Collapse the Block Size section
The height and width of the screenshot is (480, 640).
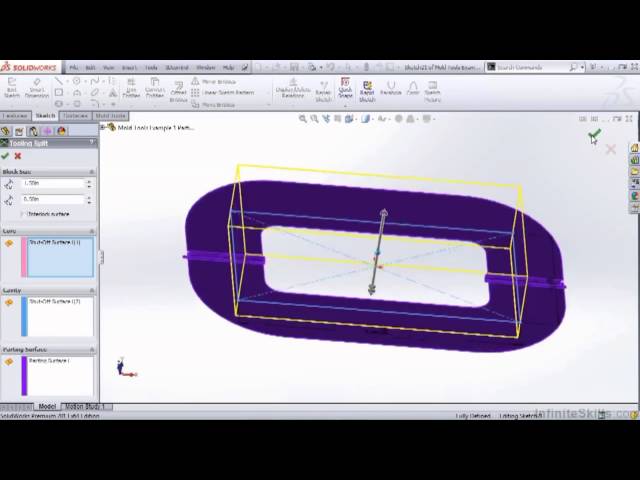point(92,172)
